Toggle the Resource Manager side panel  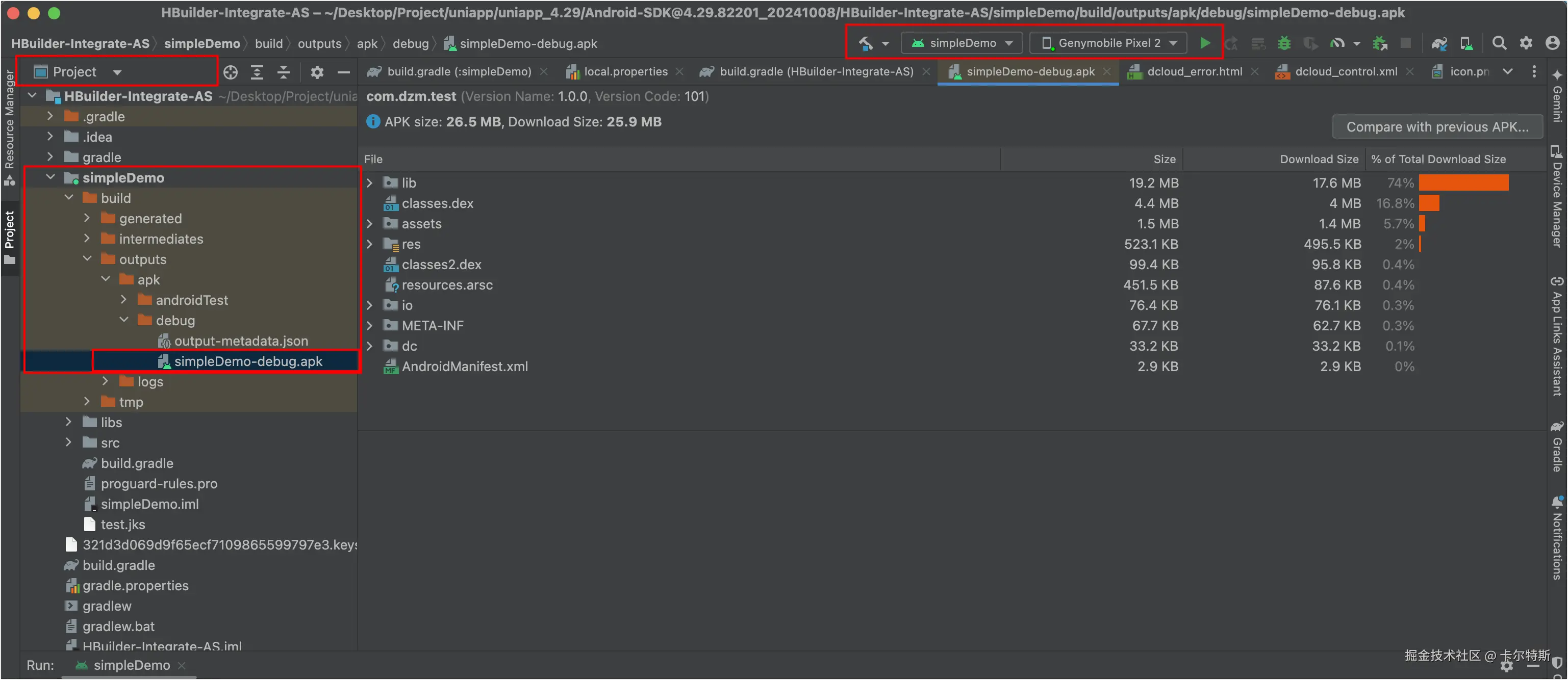tap(9, 122)
